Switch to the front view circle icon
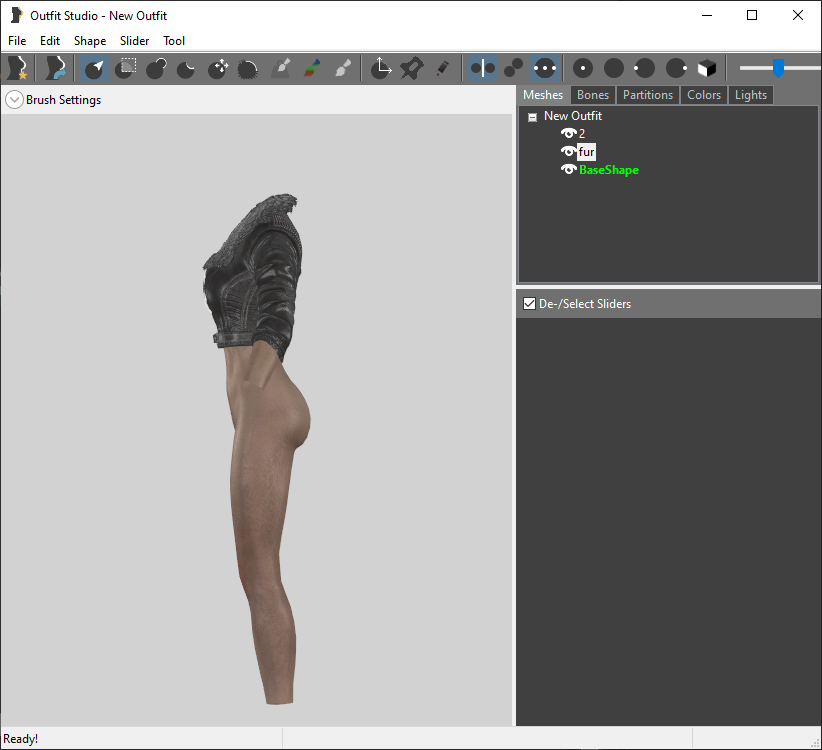The width and height of the screenshot is (822, 750). (583, 68)
